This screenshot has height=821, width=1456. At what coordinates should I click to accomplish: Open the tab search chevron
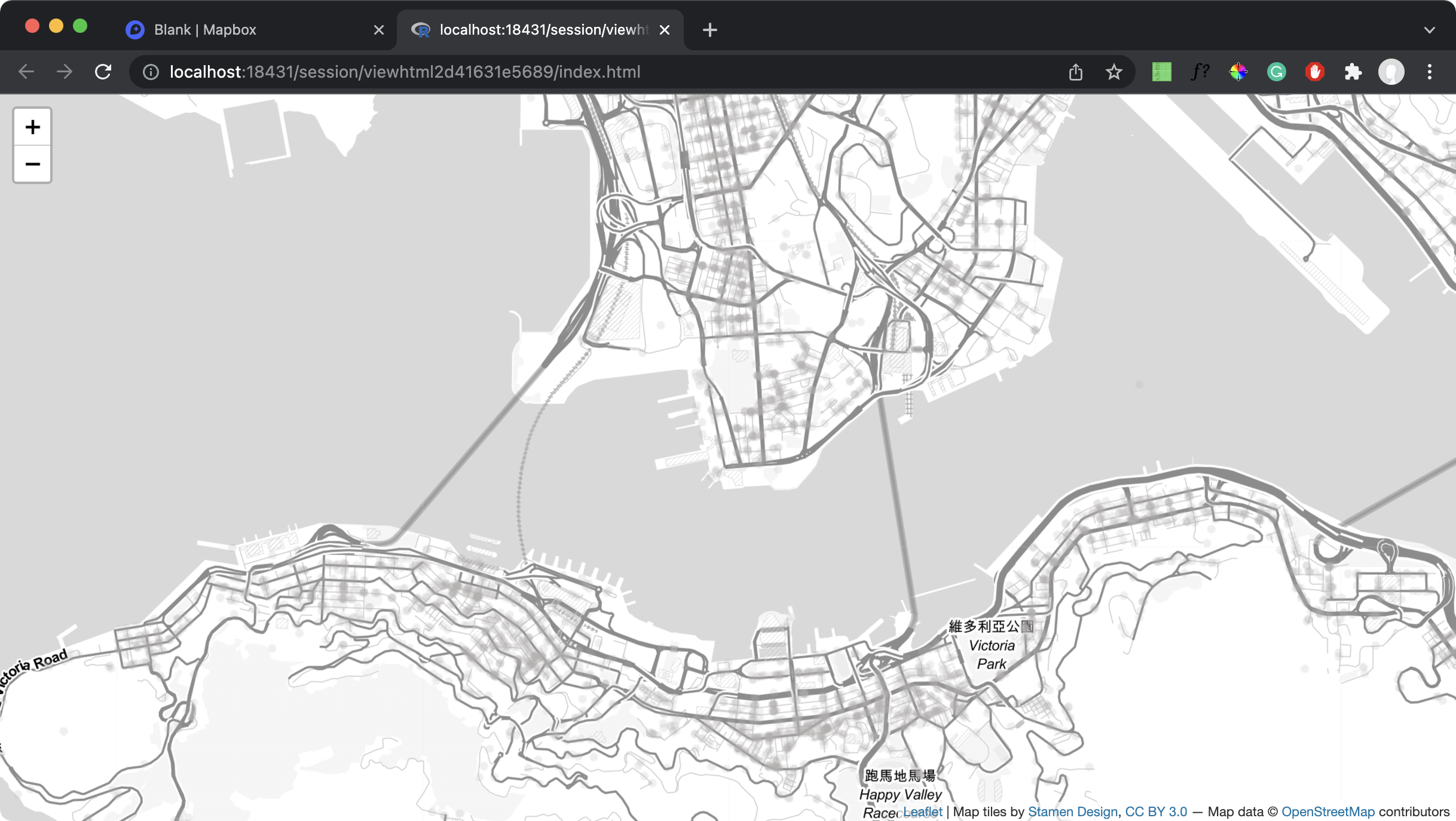[x=1430, y=29]
